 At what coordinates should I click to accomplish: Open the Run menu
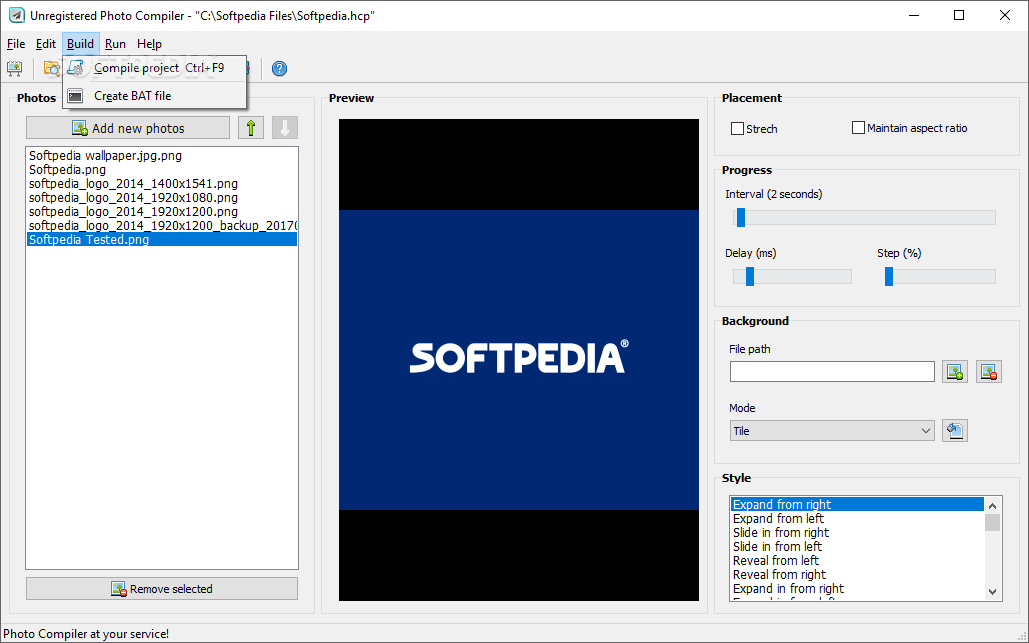[115, 44]
